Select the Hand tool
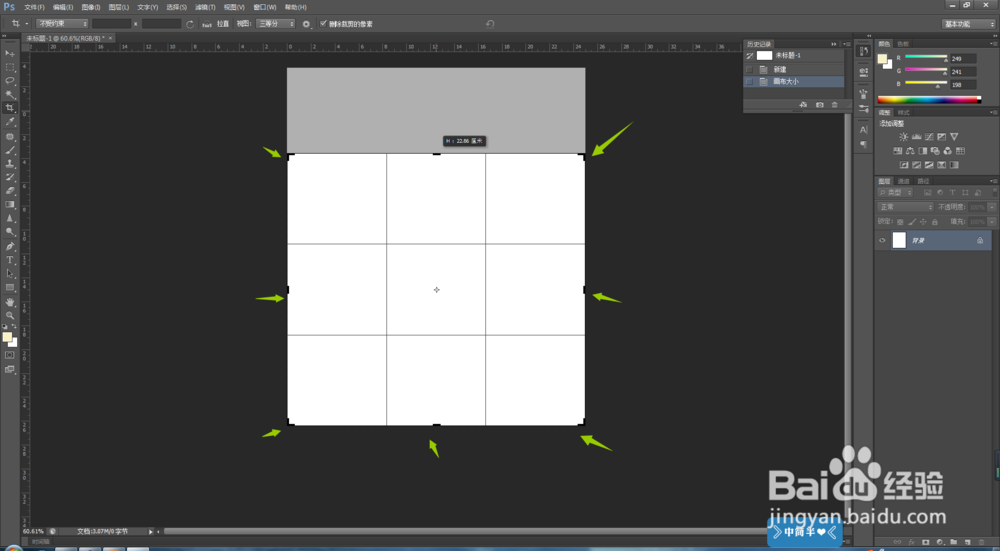This screenshot has height=551, width=1000. pos(10,302)
